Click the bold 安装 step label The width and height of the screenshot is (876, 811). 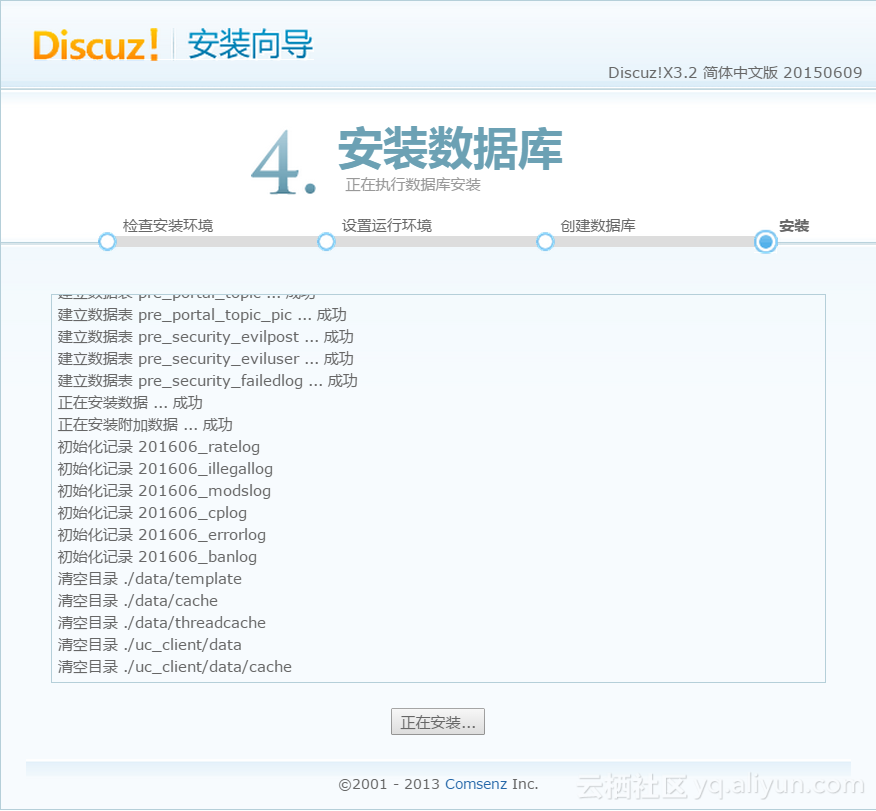click(794, 226)
